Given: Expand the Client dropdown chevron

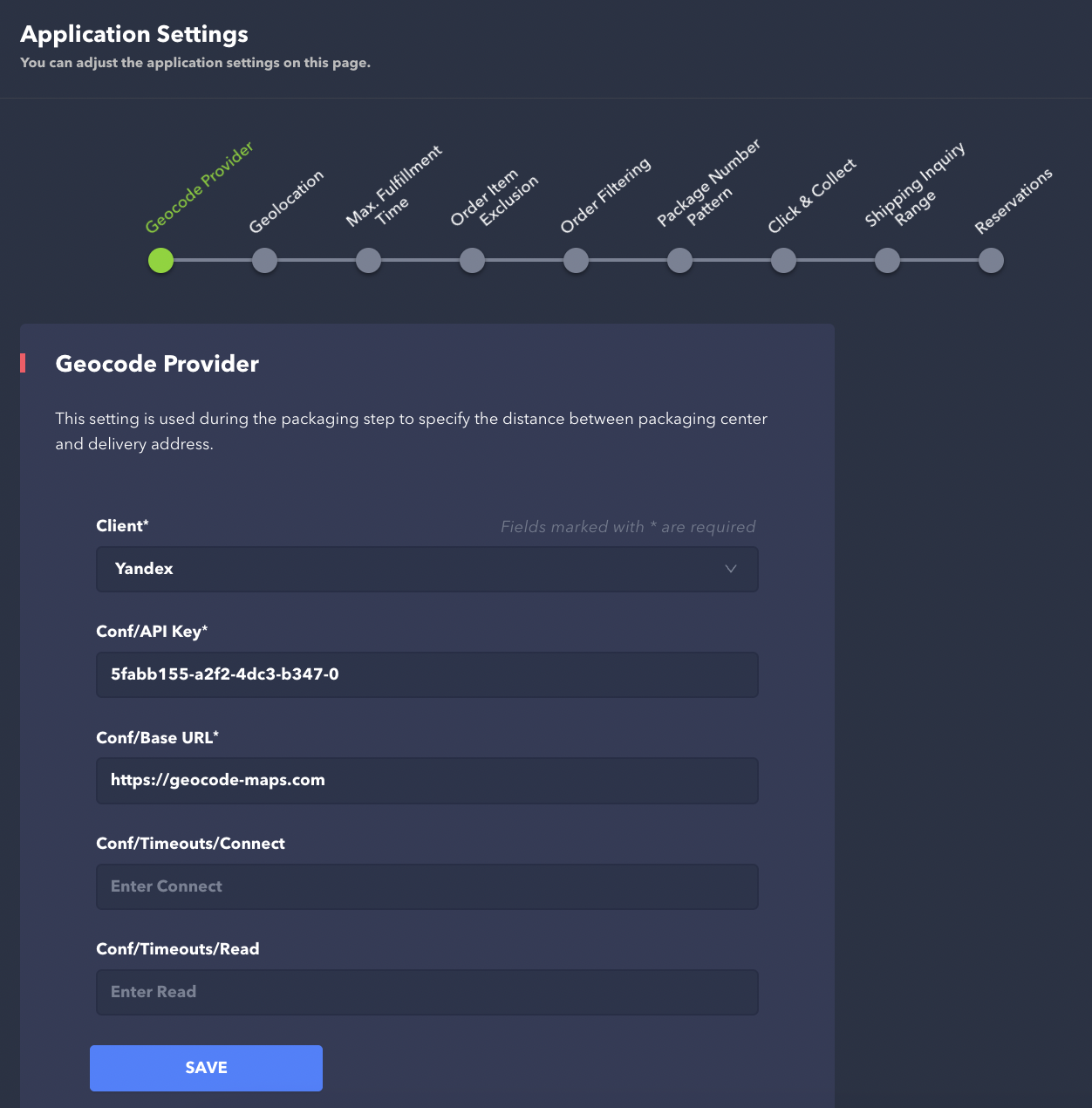Looking at the screenshot, I should 731,569.
